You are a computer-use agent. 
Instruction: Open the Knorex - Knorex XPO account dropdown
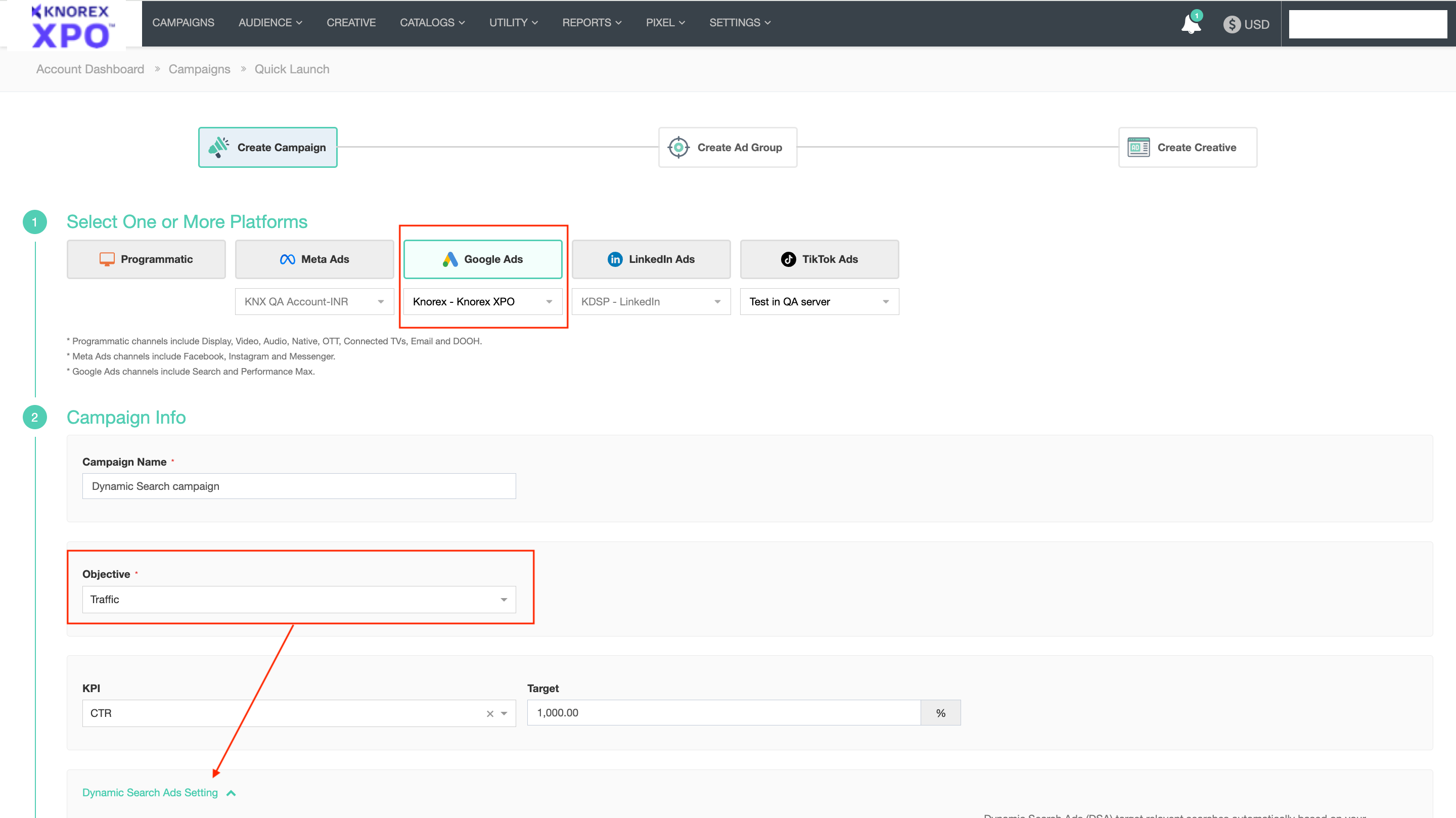(483, 301)
